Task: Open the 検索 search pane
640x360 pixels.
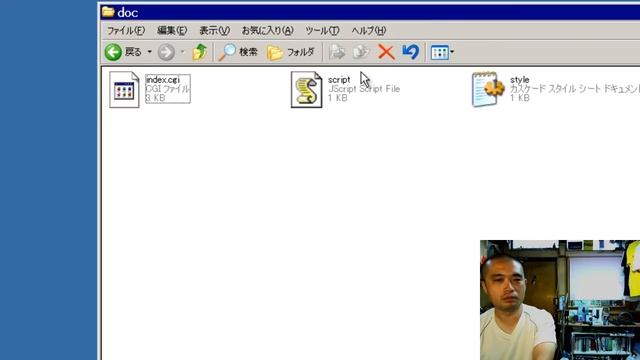Action: (238, 52)
